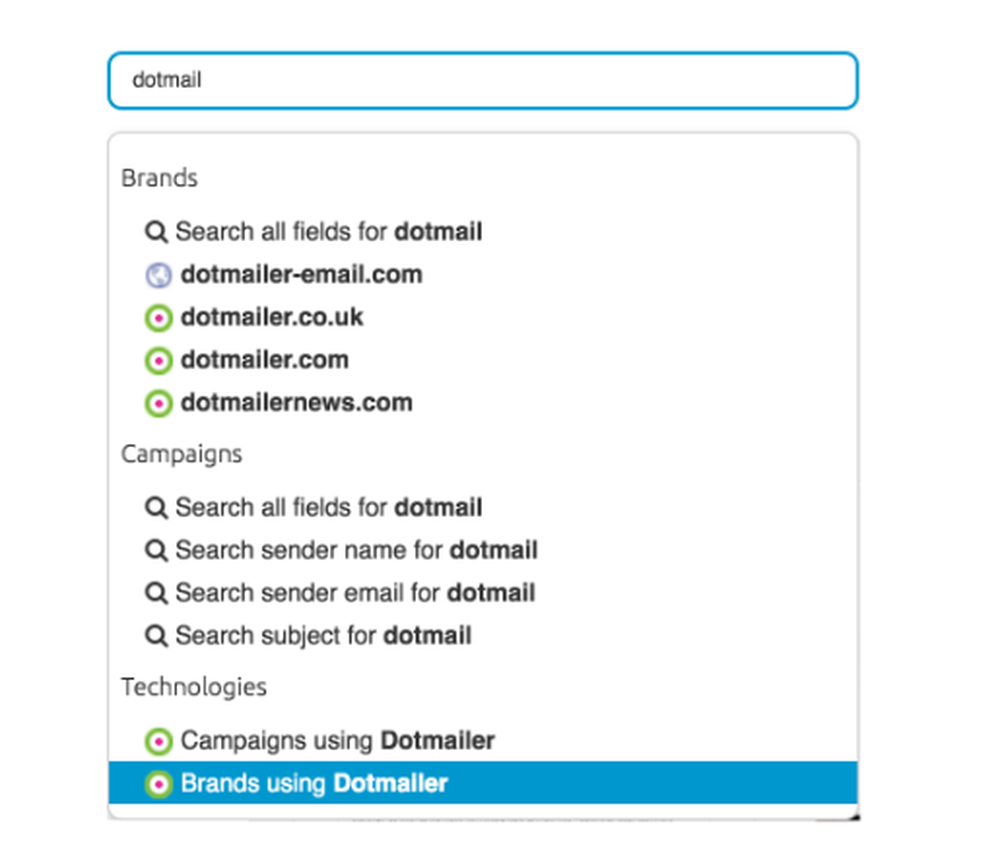The width and height of the screenshot is (1000, 864).
Task: Click the icon beside 'Campaigns using Dotmailer'
Action: (158, 741)
